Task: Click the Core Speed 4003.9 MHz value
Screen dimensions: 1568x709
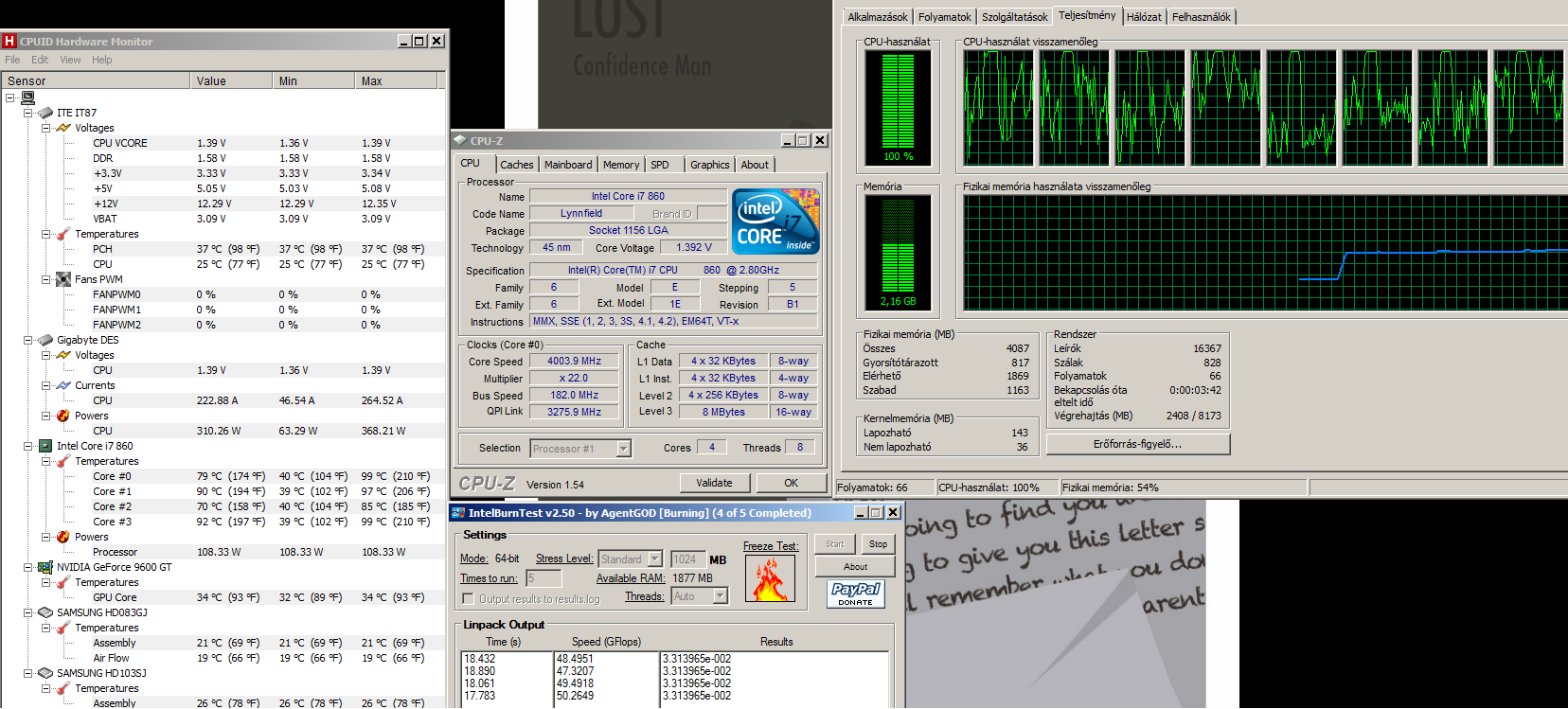Action: click(x=575, y=362)
